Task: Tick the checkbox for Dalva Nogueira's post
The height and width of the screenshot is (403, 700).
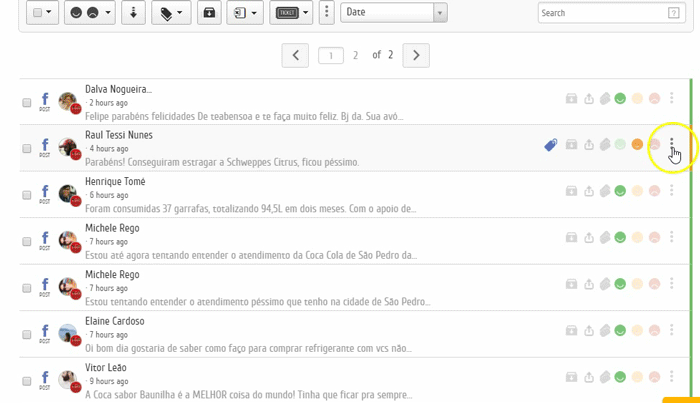Action: (27, 102)
